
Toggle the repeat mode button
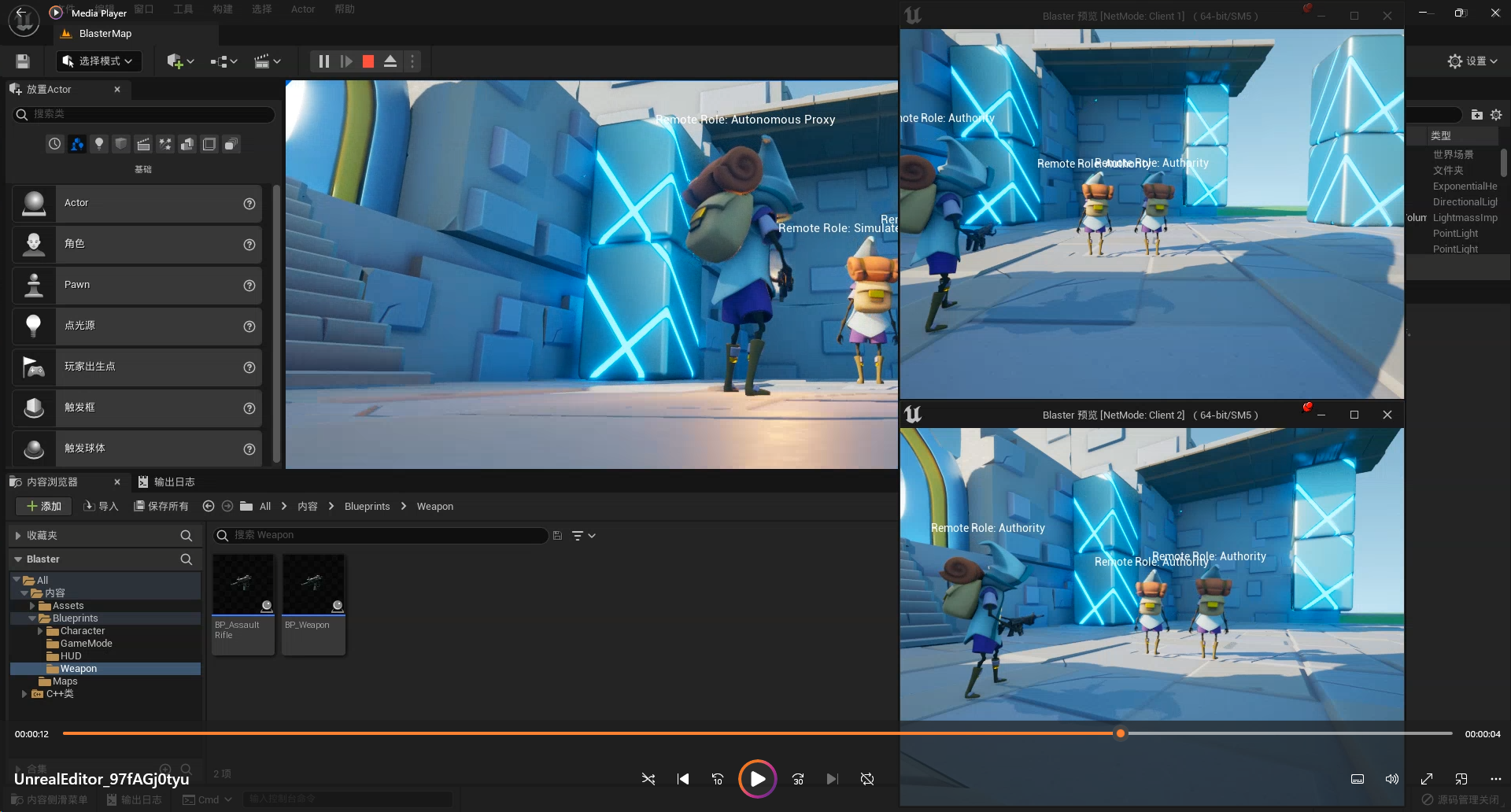(867, 779)
